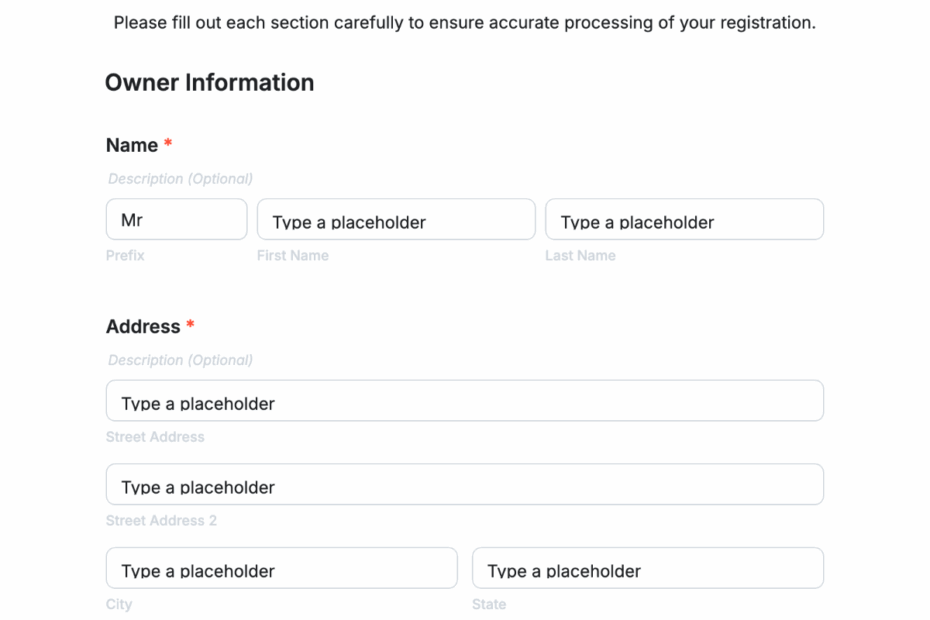Click the Last Name caption label
This screenshot has width=930, height=620.
[x=580, y=255]
